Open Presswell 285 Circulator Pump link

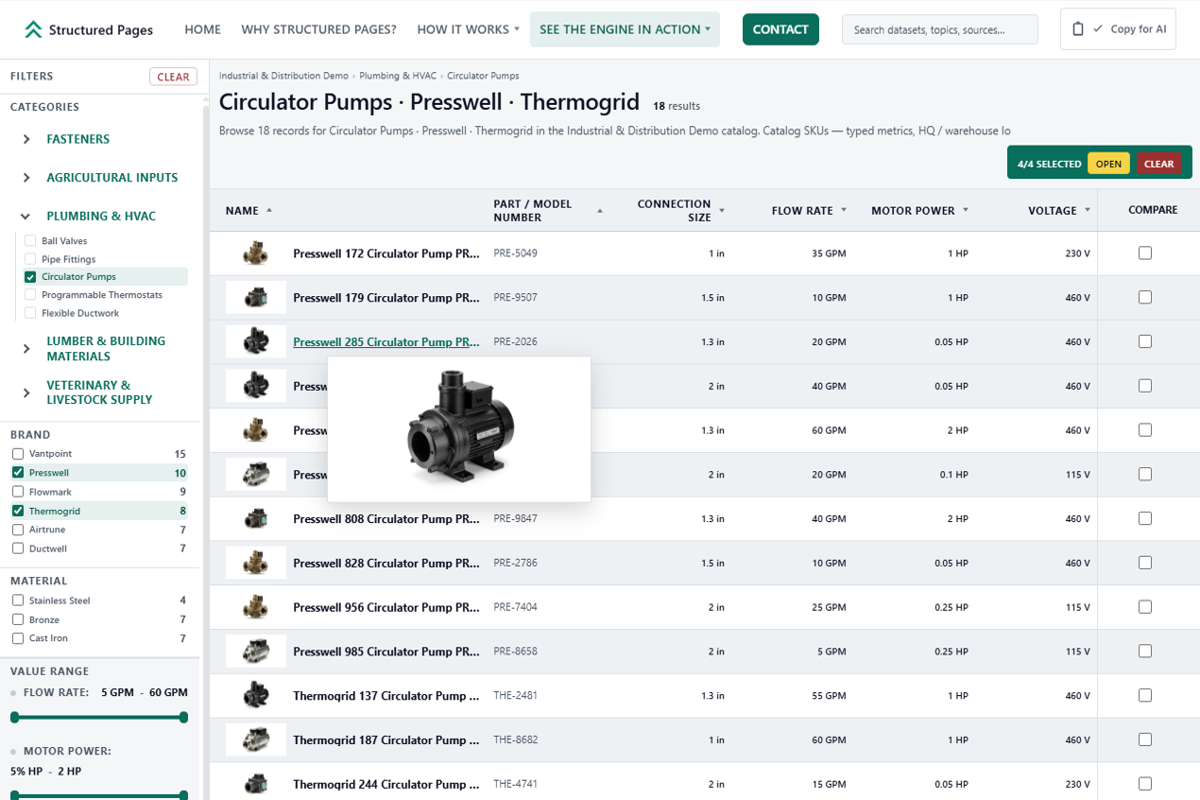coord(386,342)
